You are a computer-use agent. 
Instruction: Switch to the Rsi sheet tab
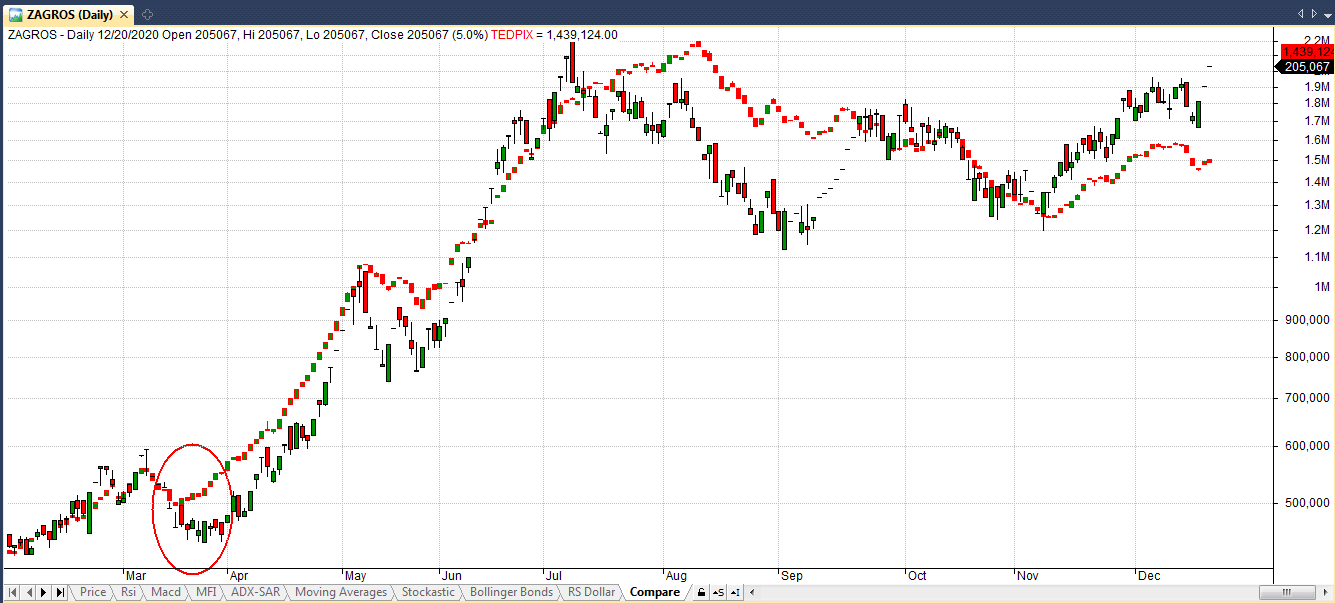[x=128, y=592]
